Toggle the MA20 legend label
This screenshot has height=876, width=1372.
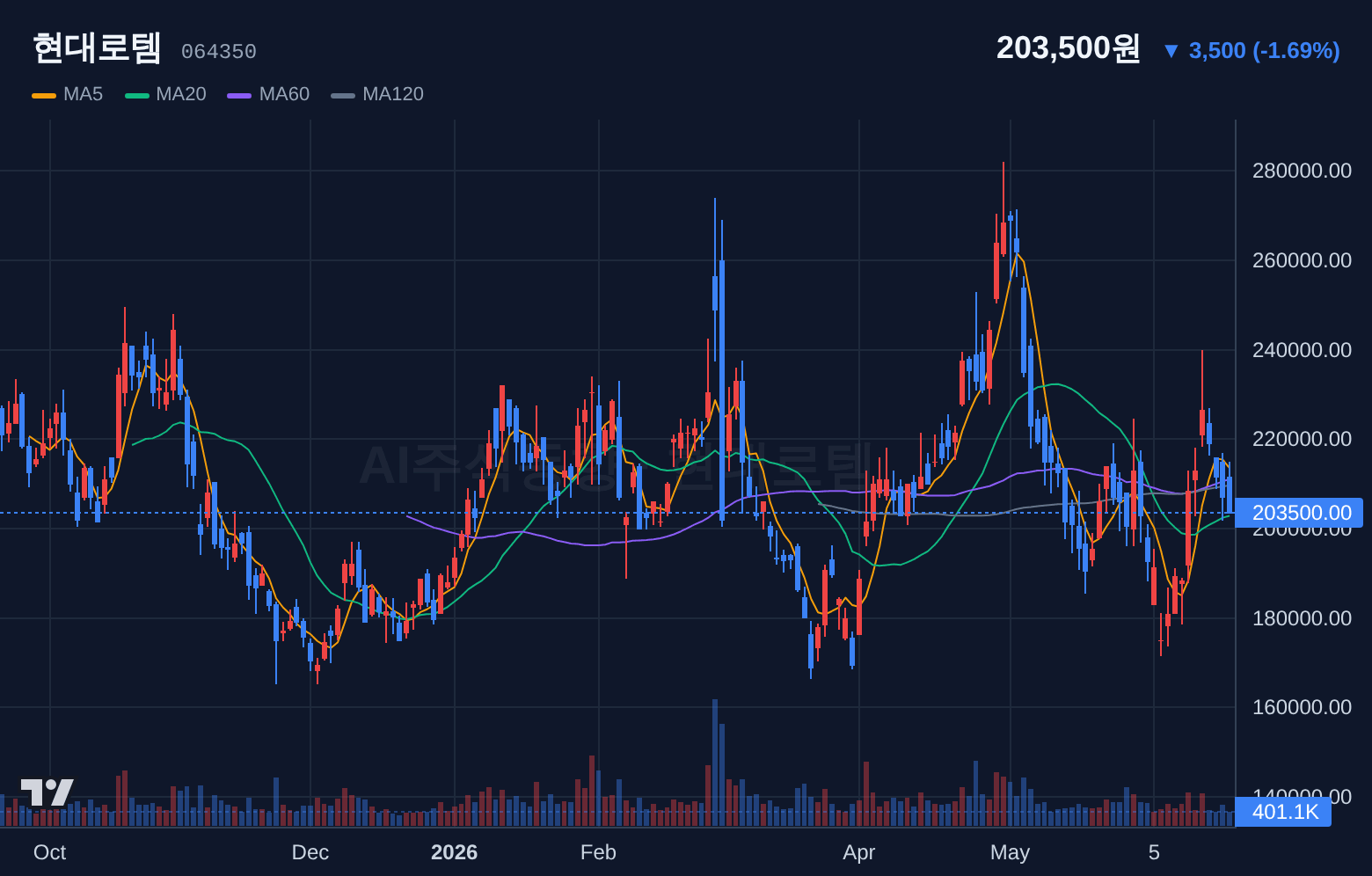pyautogui.click(x=181, y=94)
